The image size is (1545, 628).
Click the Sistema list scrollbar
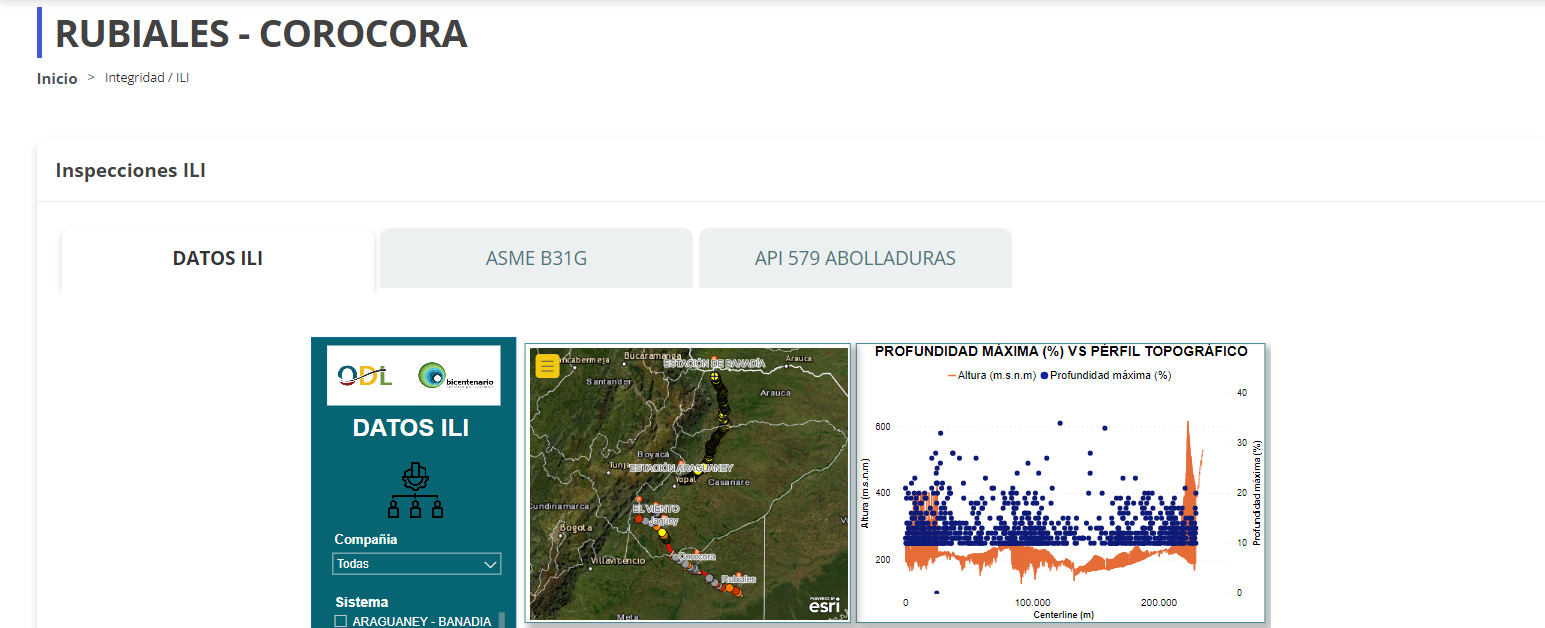tap(502, 620)
